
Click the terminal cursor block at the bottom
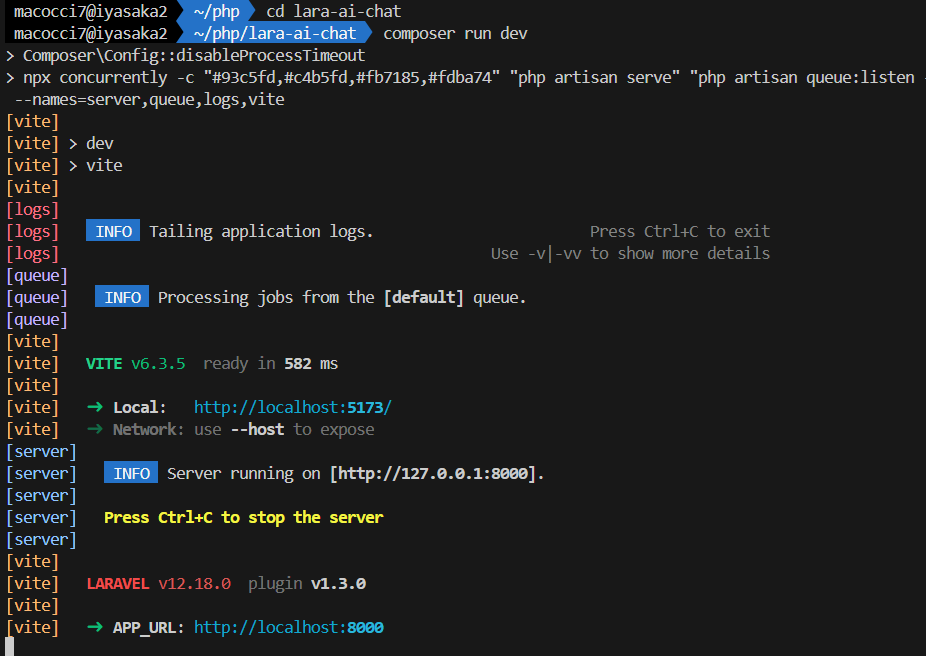click(10, 647)
